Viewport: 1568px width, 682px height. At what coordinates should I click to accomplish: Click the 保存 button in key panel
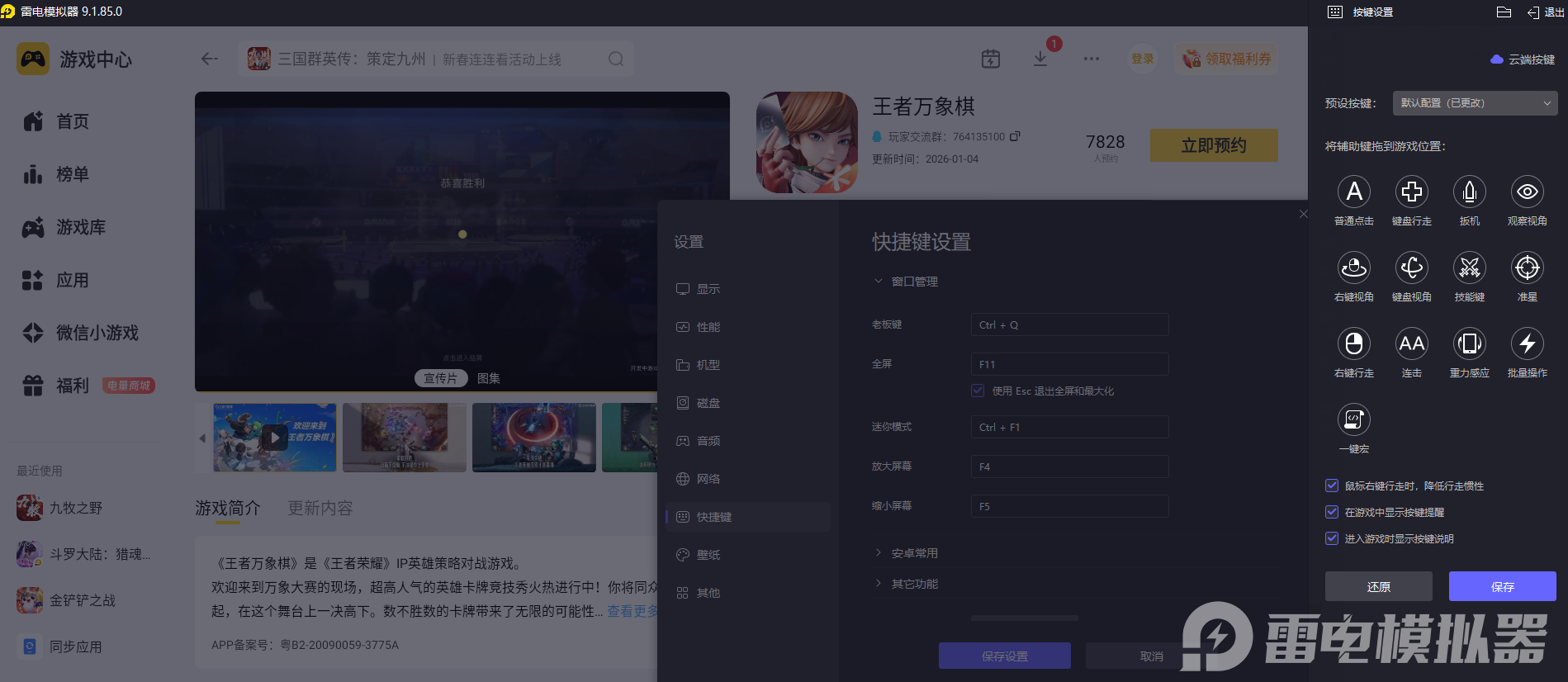(1503, 586)
